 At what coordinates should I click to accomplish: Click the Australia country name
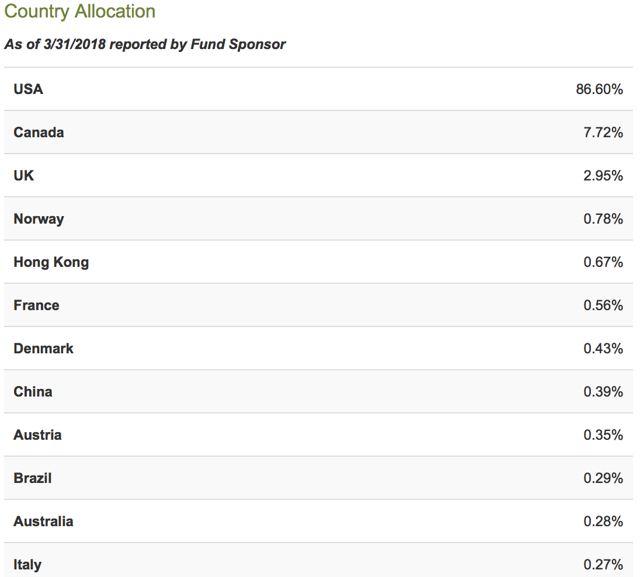(x=43, y=522)
